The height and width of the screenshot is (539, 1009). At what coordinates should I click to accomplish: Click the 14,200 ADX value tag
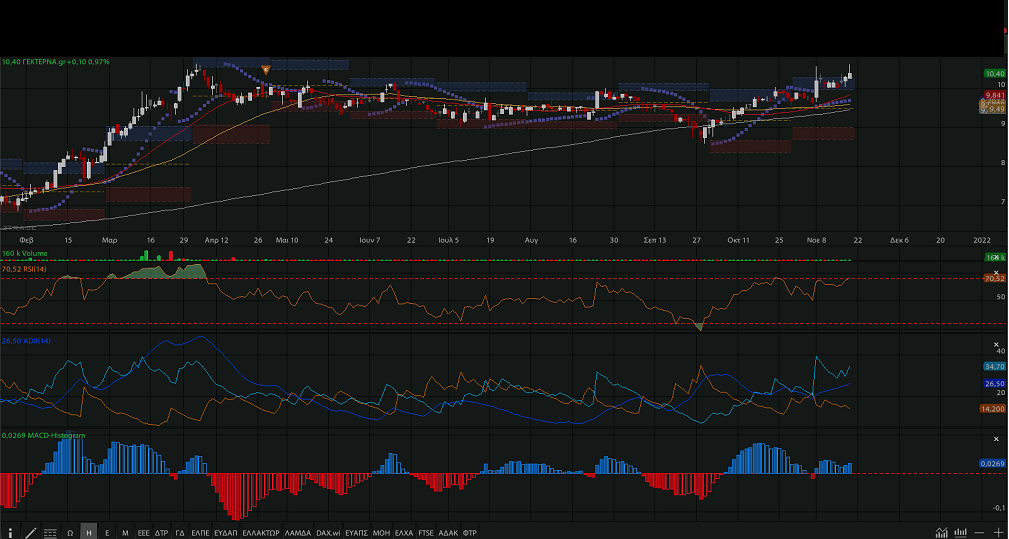pos(993,408)
